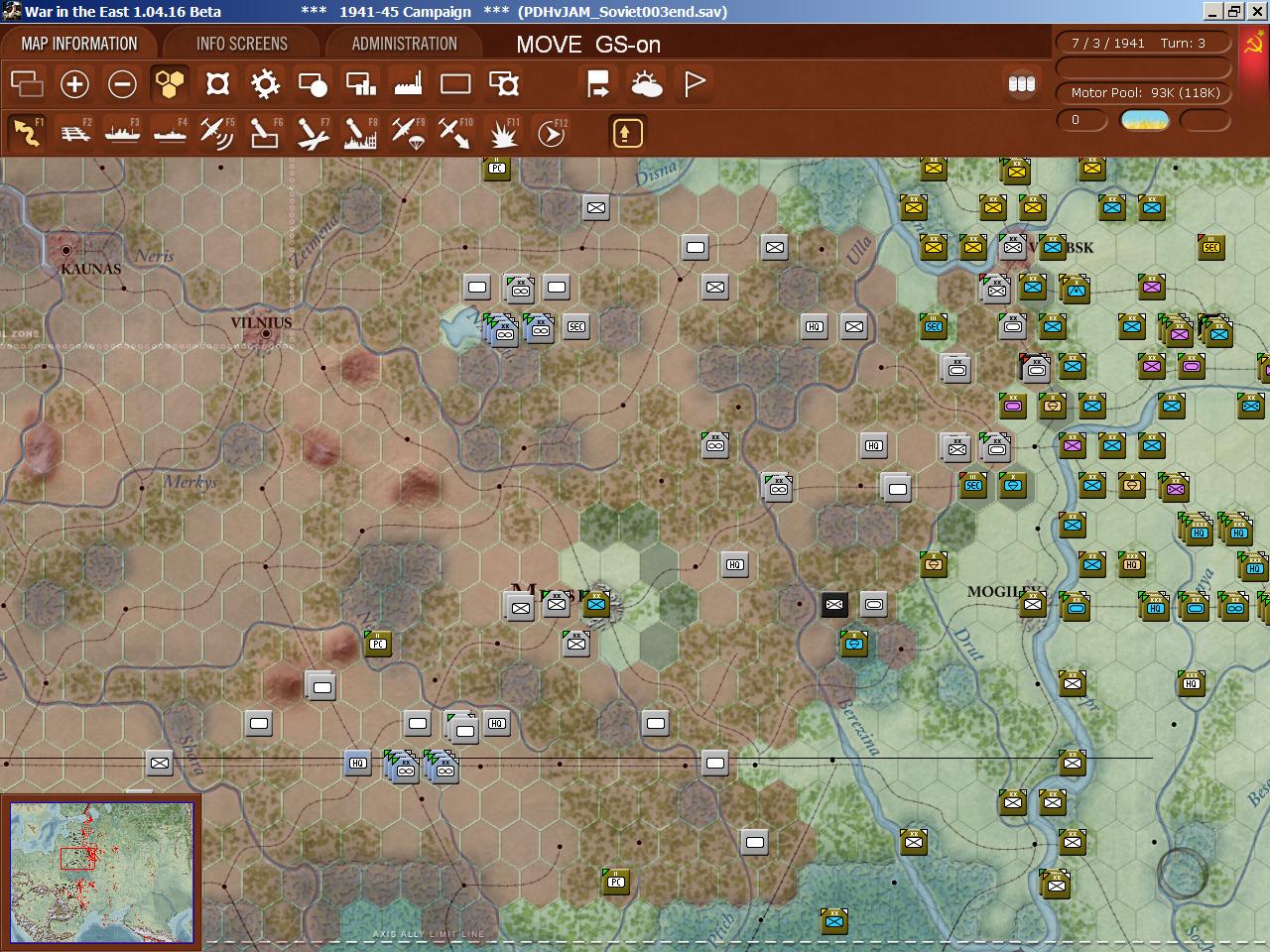This screenshot has width=1270, height=952.
Task: Click the white pennant flag icon
Action: tap(695, 84)
